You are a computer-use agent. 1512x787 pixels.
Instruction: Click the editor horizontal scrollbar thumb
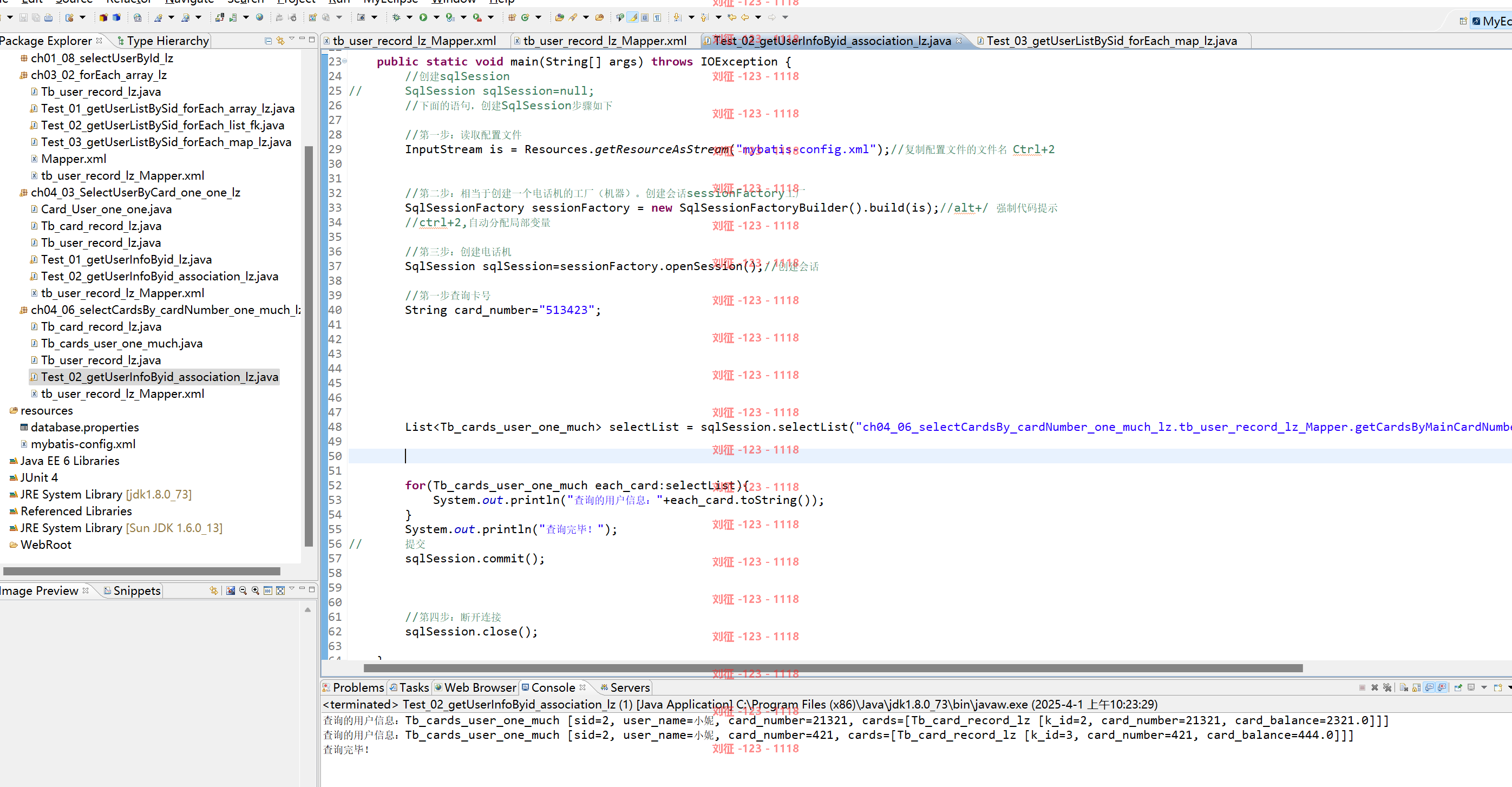pos(833,668)
